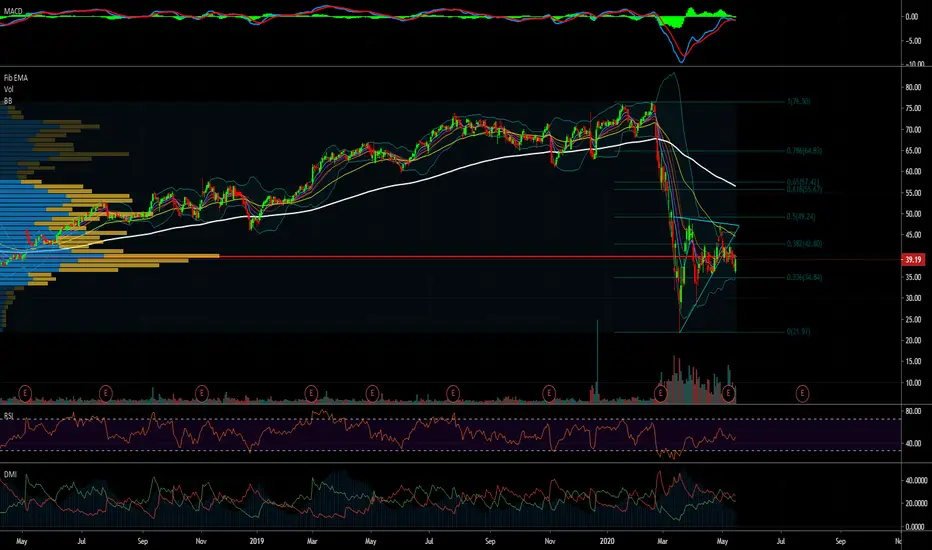Click the Vol indicator label
932x550 pixels.
tap(8, 89)
